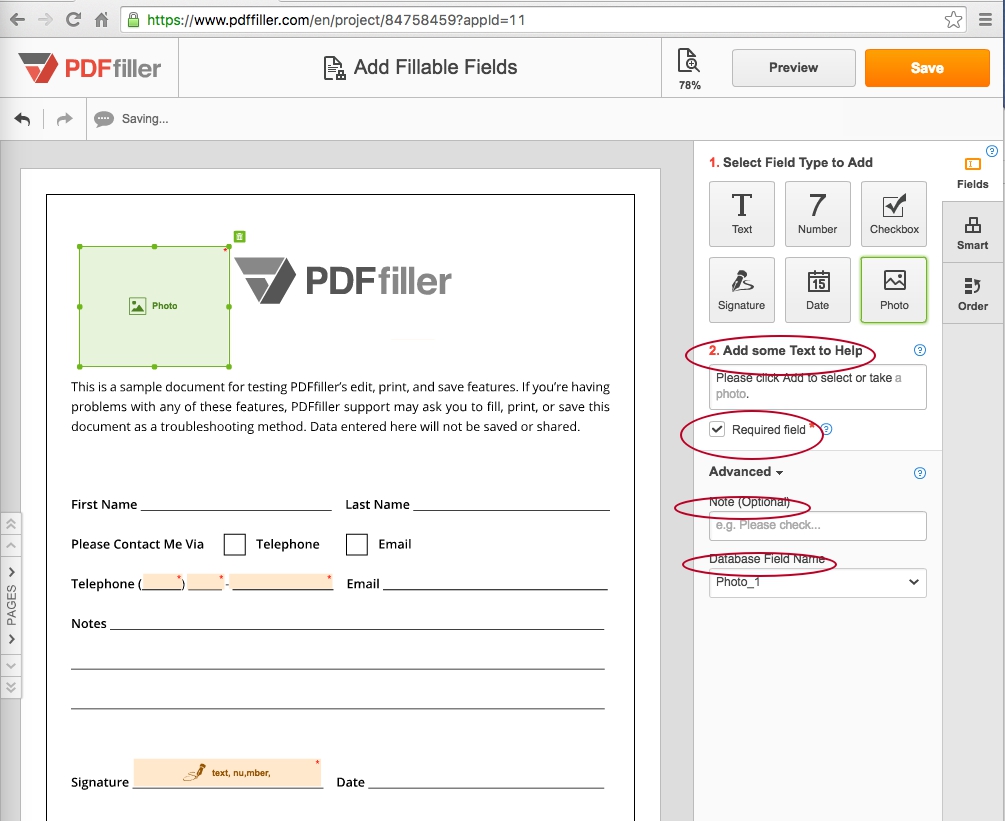This screenshot has height=821, width=1005.
Task: Go to previous page up arrow
Action: click(x=11, y=546)
